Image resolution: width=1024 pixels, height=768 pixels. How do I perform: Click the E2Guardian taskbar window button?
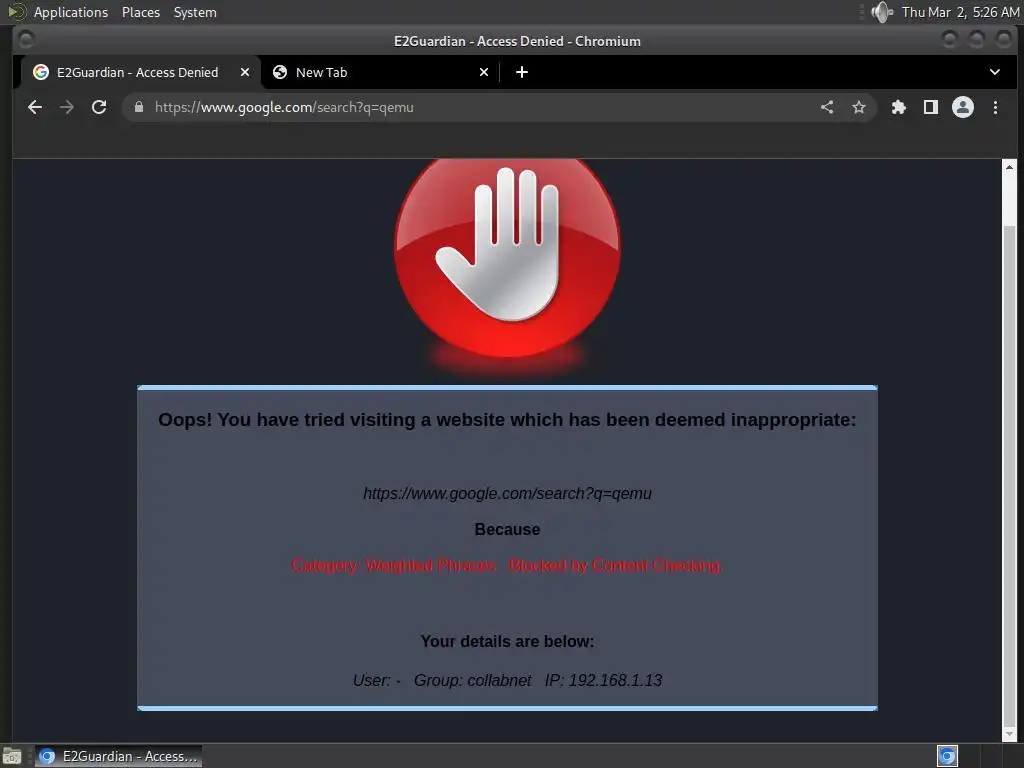coord(118,756)
